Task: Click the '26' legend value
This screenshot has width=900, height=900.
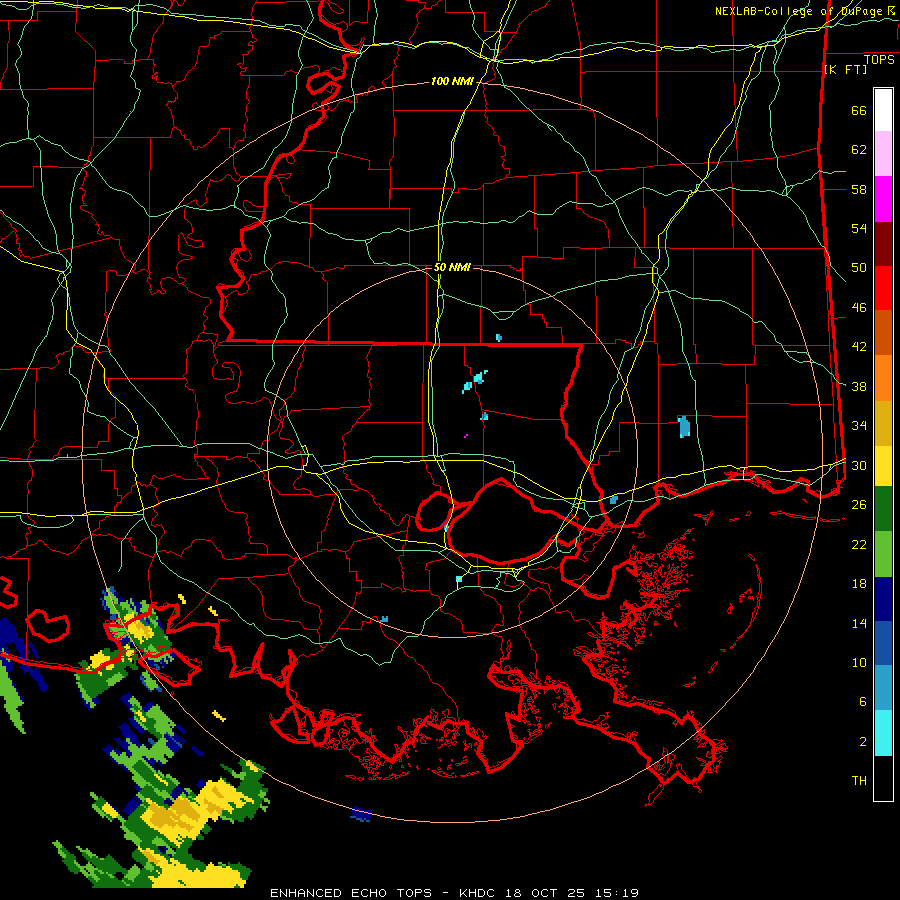Action: pos(859,505)
